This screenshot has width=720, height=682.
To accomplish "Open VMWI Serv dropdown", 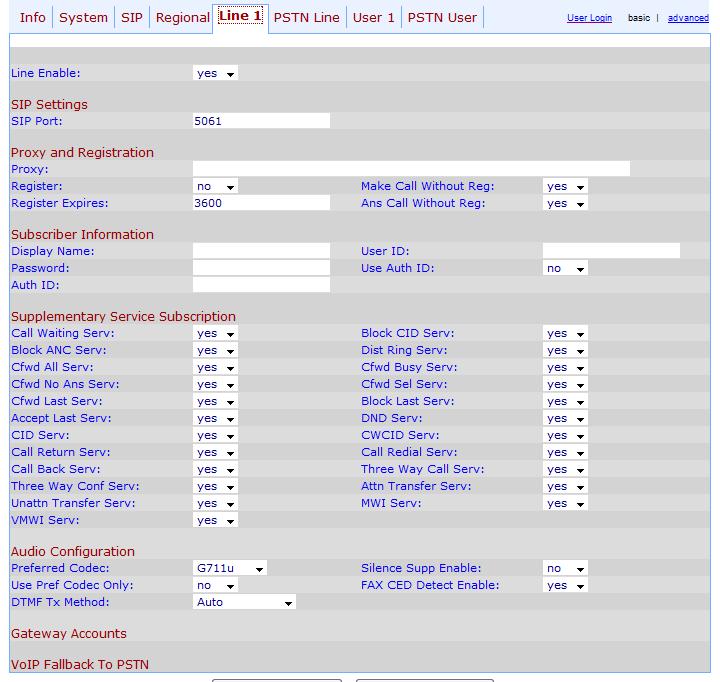I will [215, 520].
